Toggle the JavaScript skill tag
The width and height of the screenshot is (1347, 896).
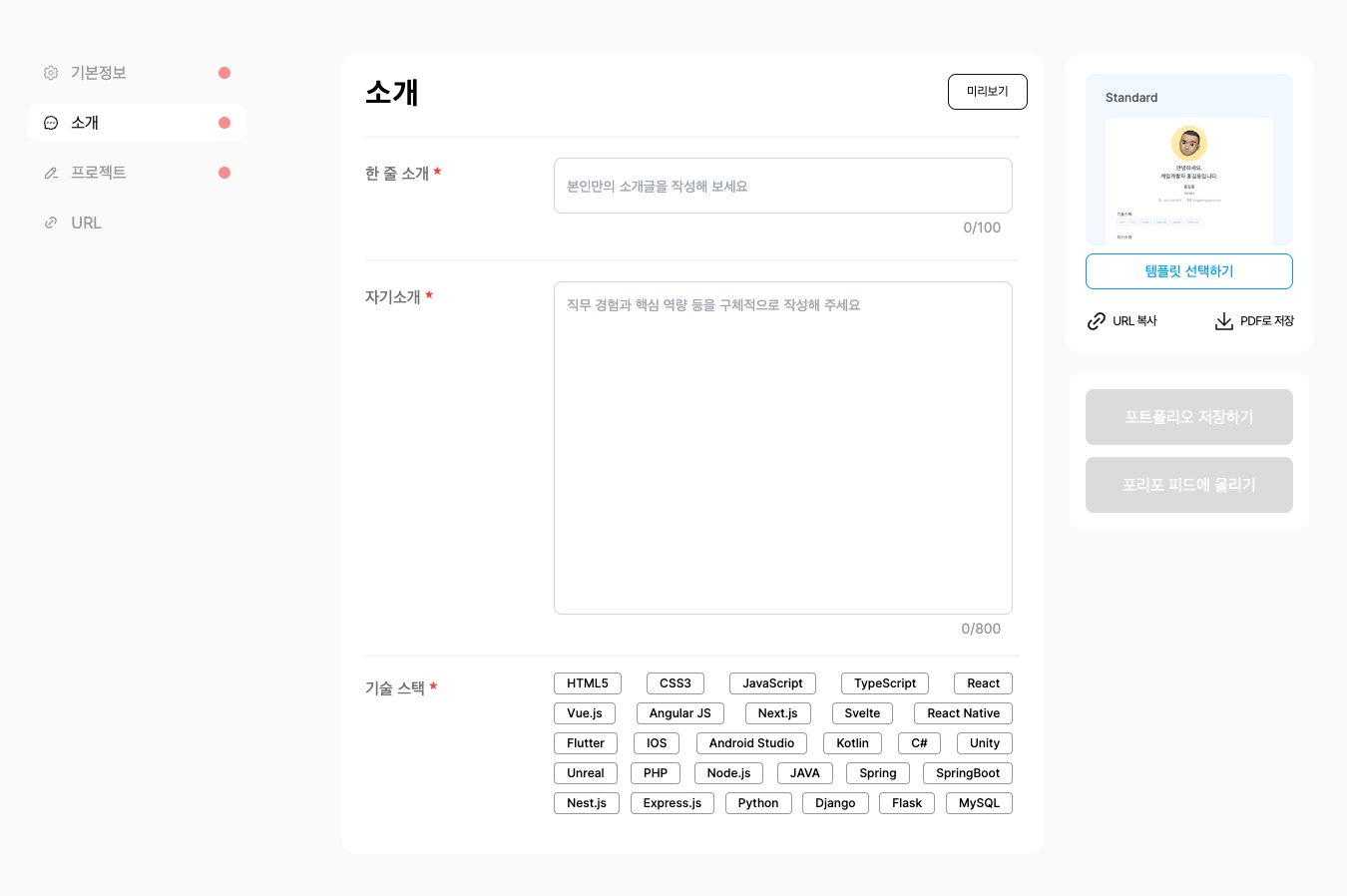[772, 682]
